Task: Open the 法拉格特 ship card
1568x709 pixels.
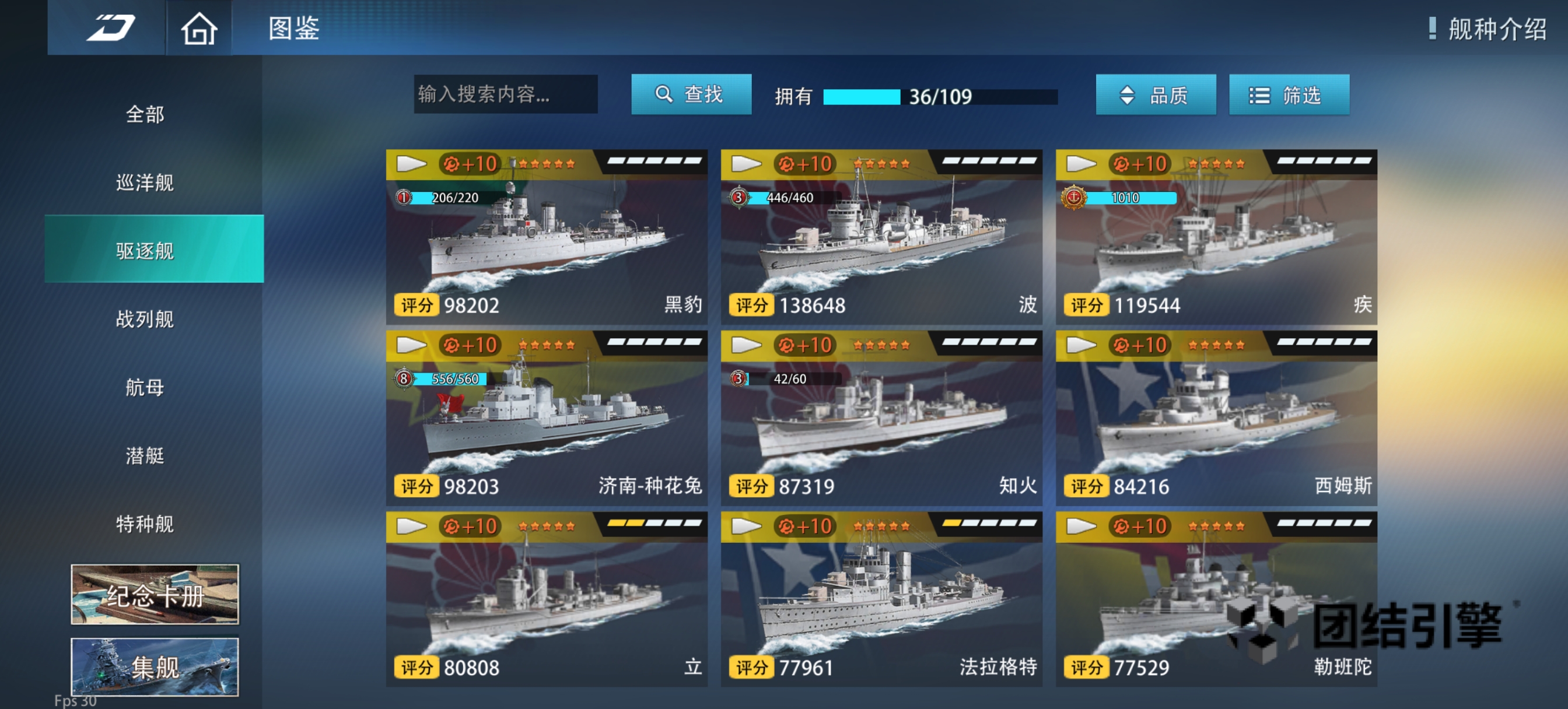Action: (x=881, y=599)
